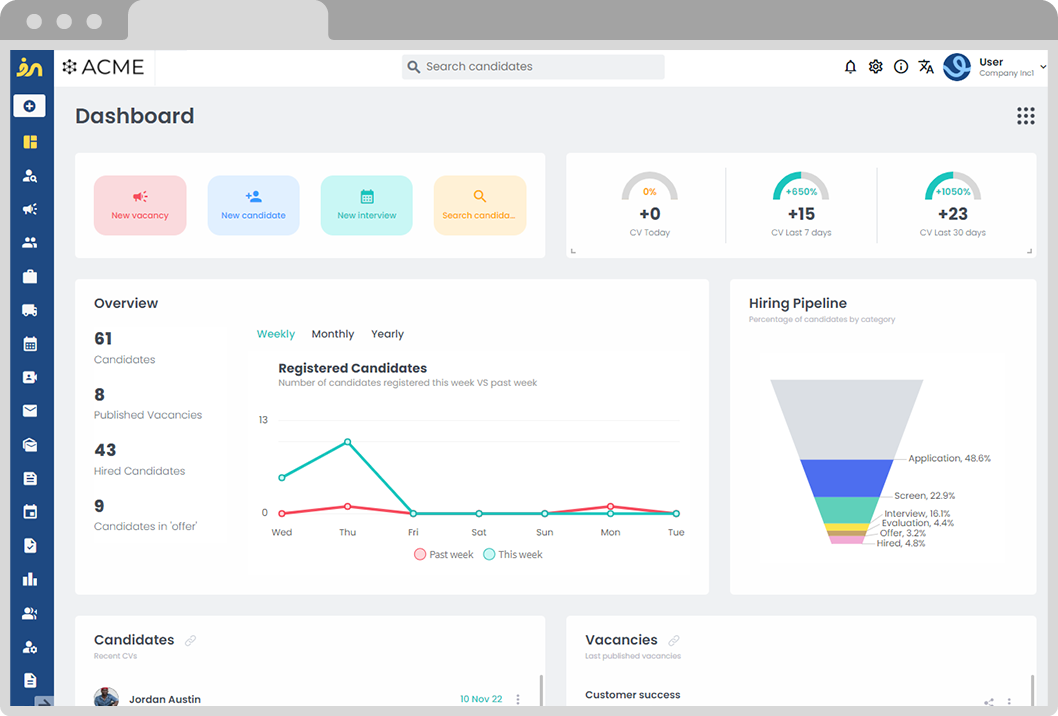Open the settings gear icon
1058x716 pixels.
(875, 66)
